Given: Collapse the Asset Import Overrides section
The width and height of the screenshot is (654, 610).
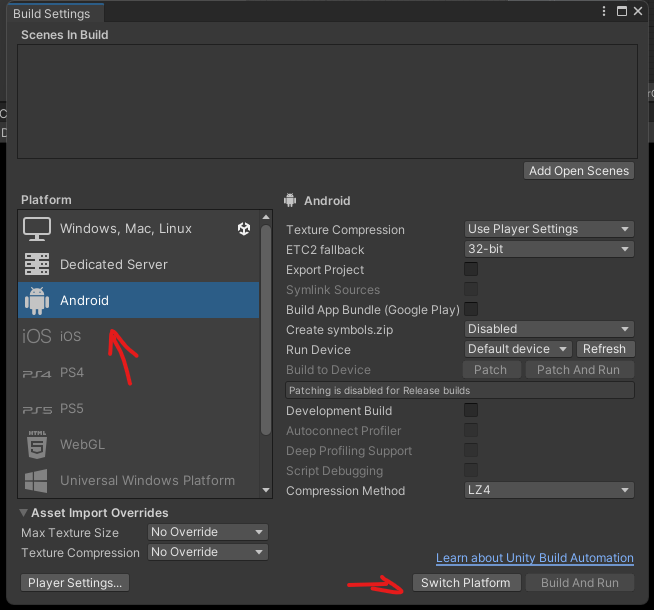Looking at the screenshot, I should [x=24, y=512].
